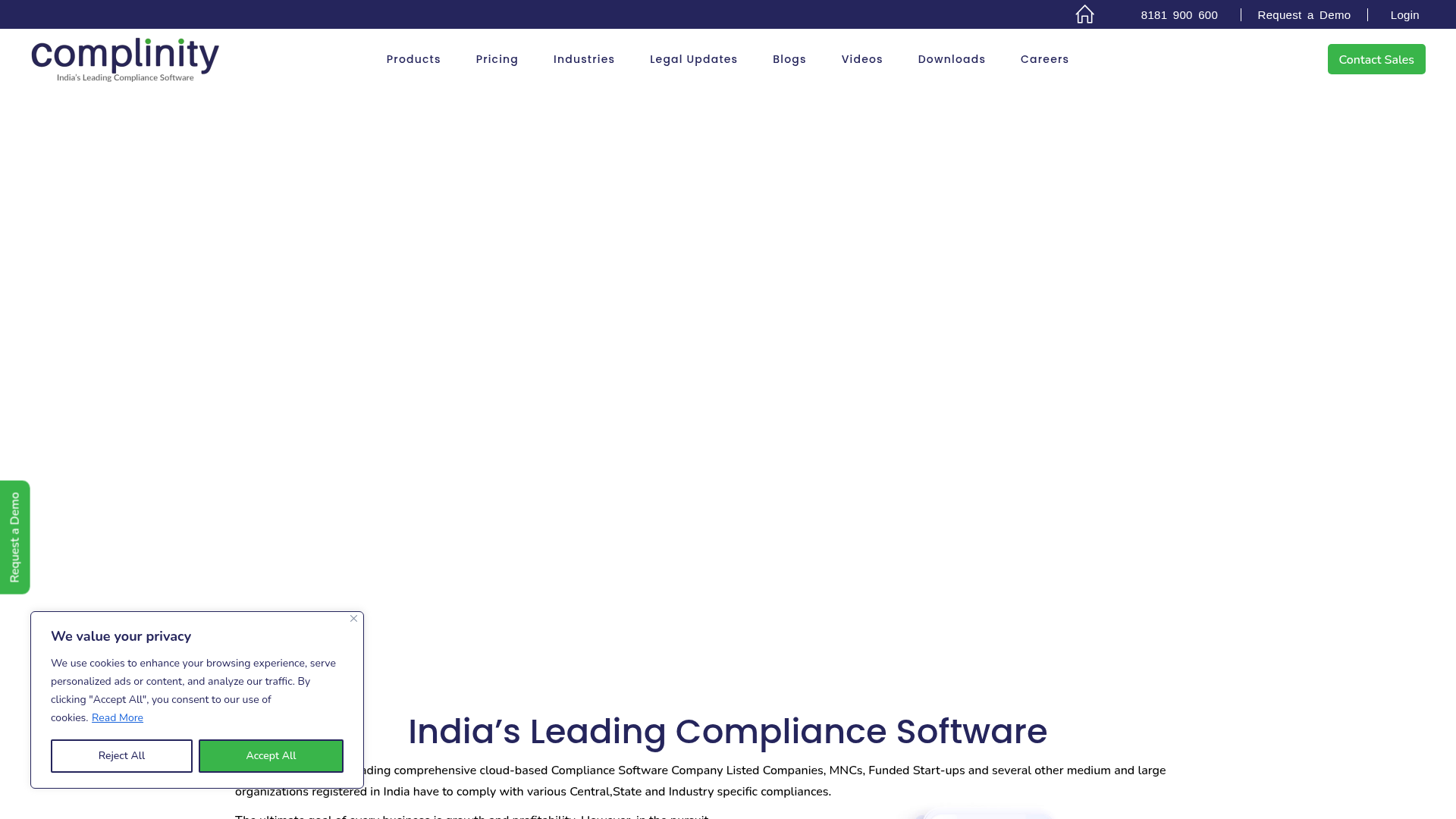Go to the Blogs page
Screen dimensions: 1456x819
tap(789, 59)
